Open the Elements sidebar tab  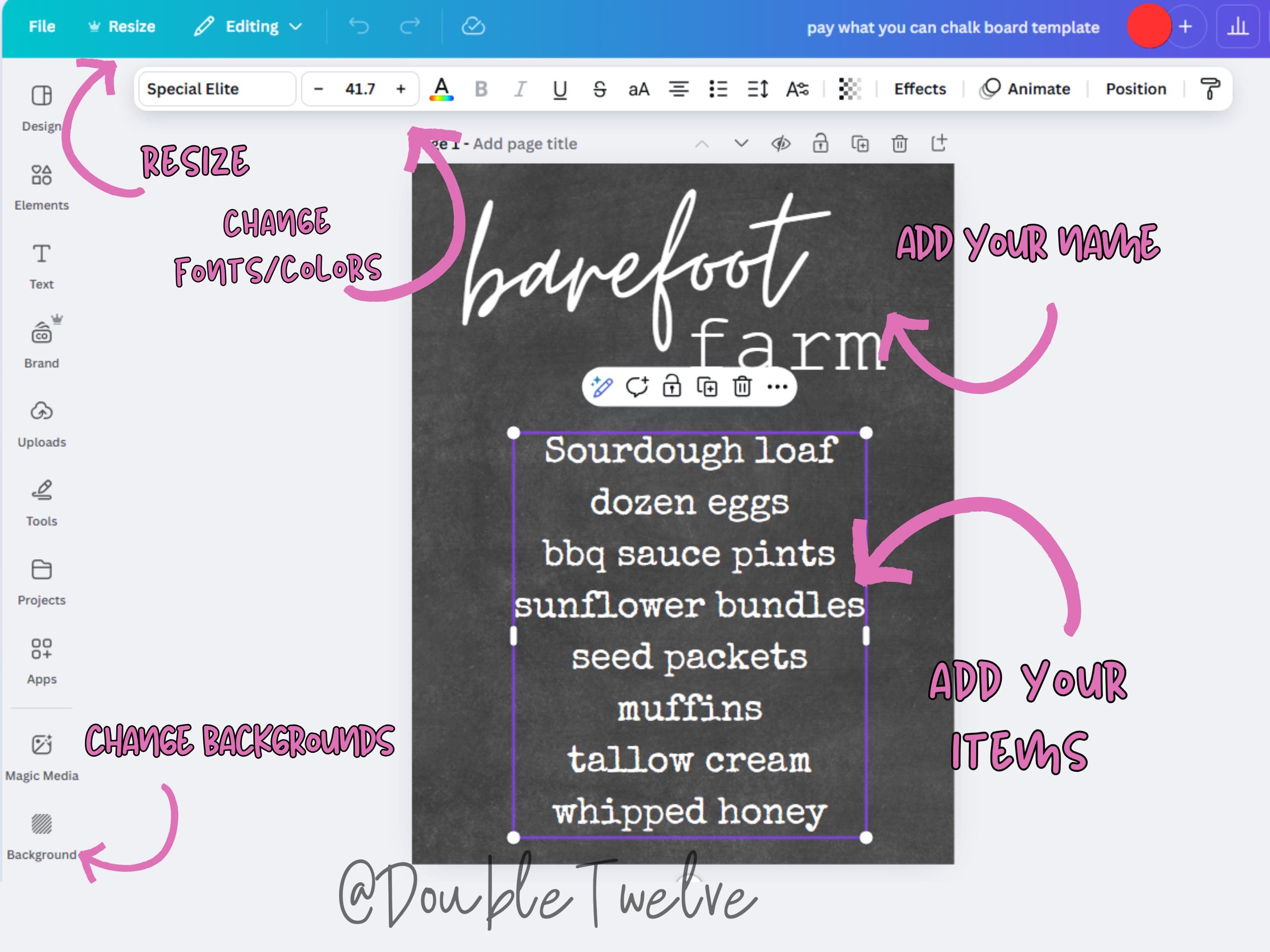tap(41, 187)
